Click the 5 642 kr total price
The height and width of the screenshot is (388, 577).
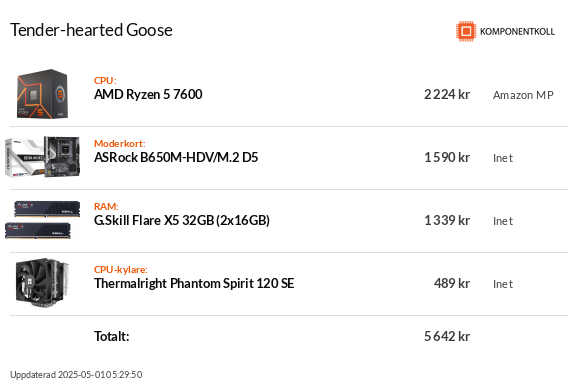(447, 336)
